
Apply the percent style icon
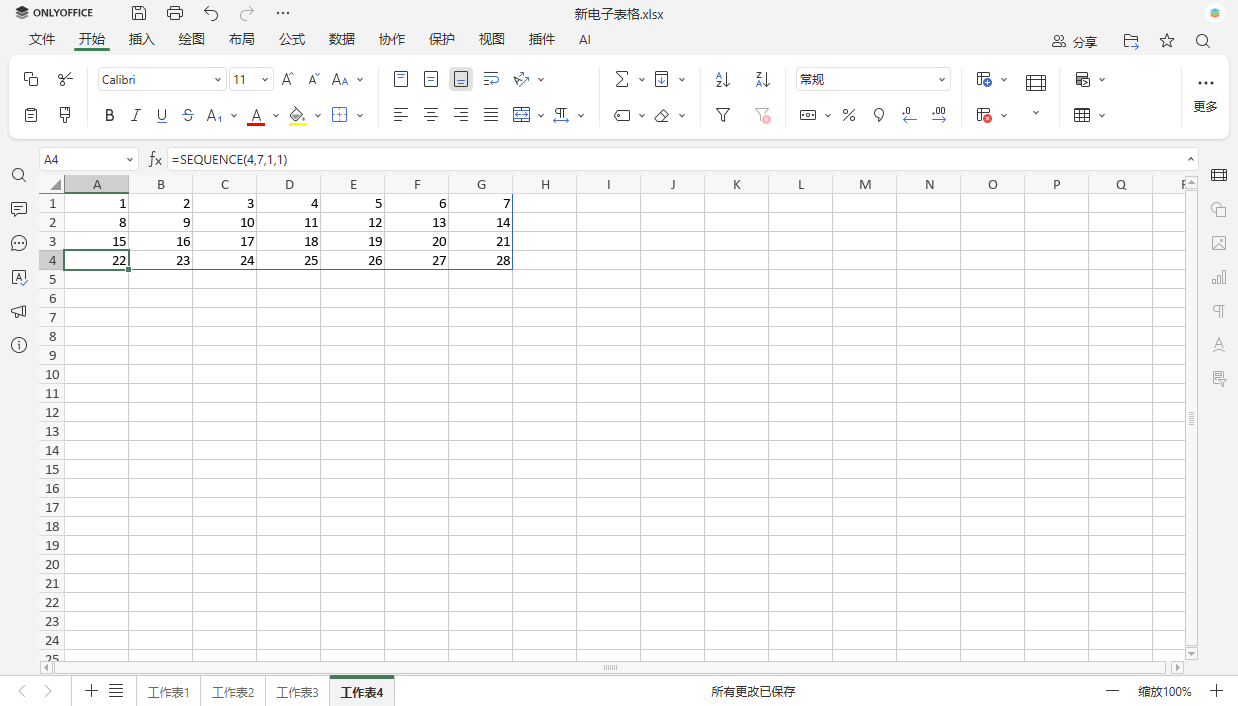[x=849, y=115]
